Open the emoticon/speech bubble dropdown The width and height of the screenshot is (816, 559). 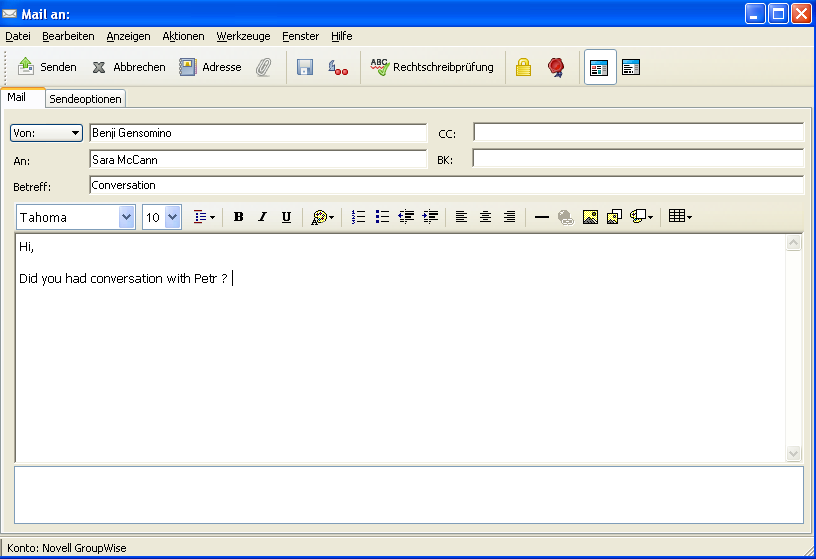click(641, 217)
